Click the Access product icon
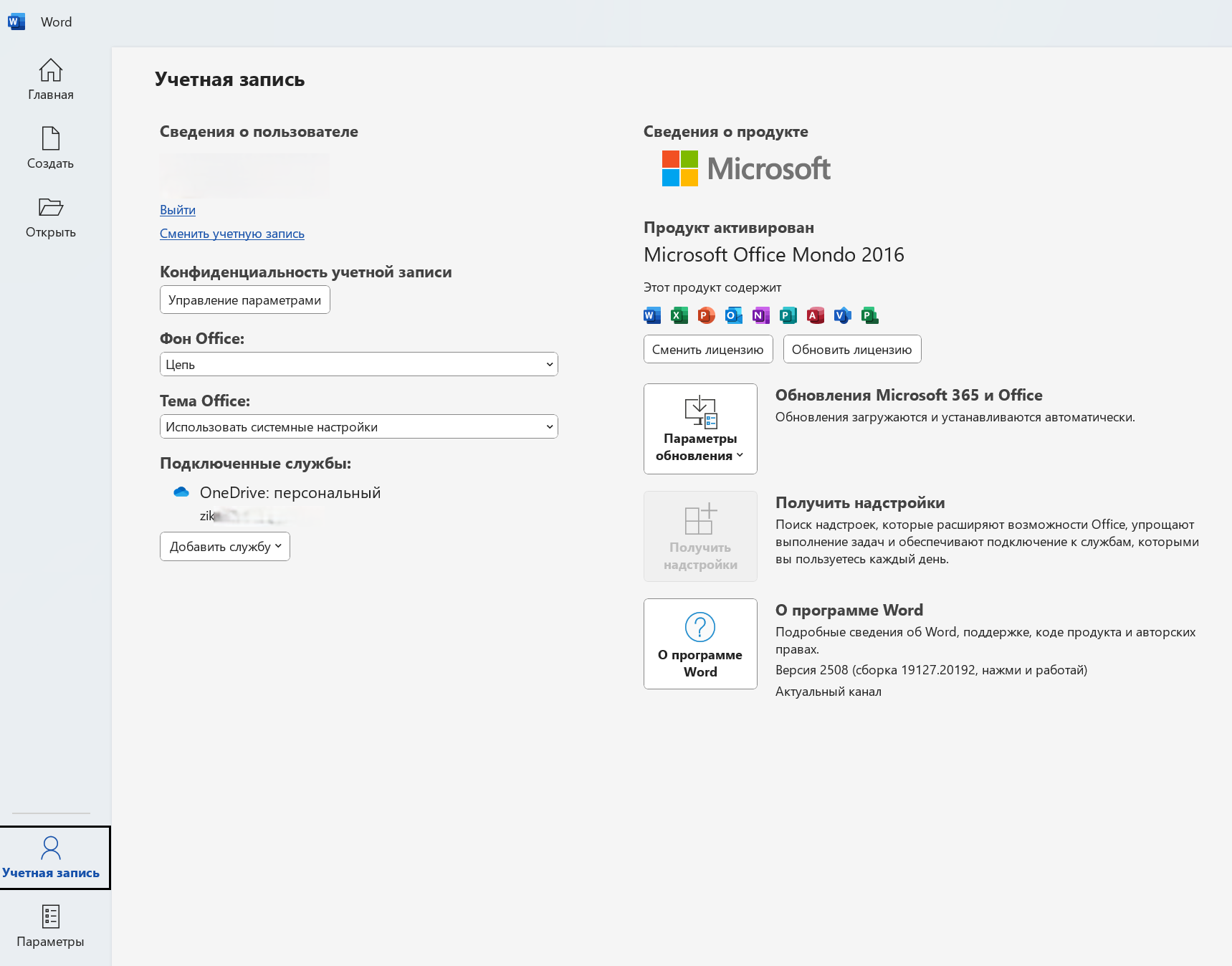This screenshot has height=966, width=1232. tap(815, 315)
